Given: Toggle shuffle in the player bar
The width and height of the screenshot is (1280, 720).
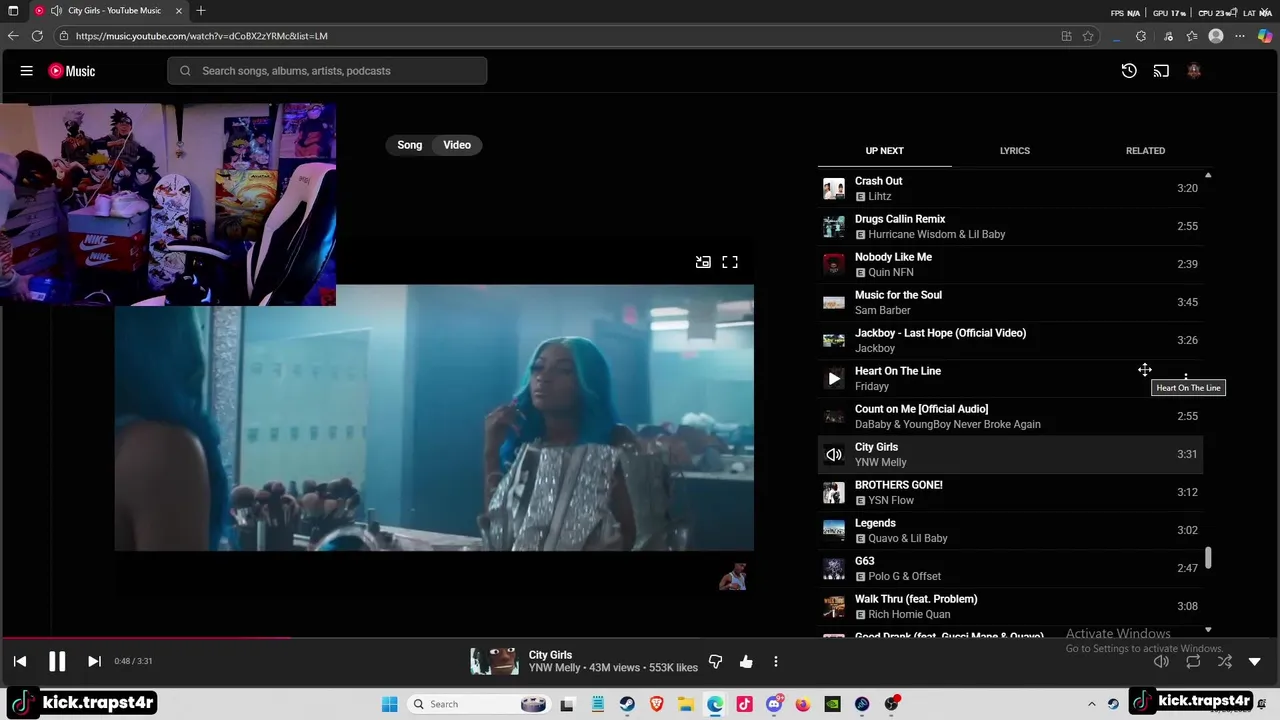Looking at the screenshot, I should [x=1225, y=661].
